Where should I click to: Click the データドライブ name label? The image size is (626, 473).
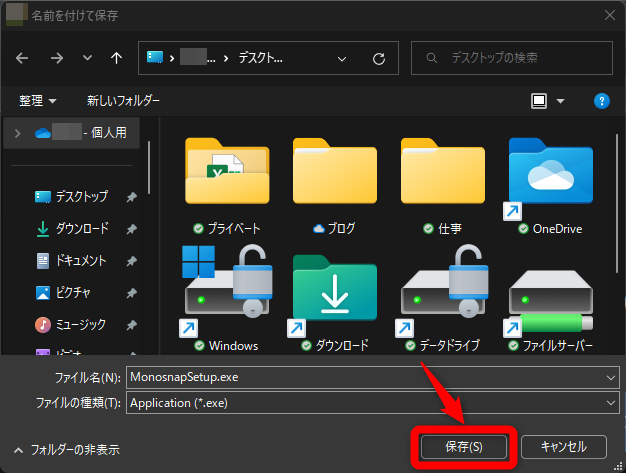click(450, 345)
